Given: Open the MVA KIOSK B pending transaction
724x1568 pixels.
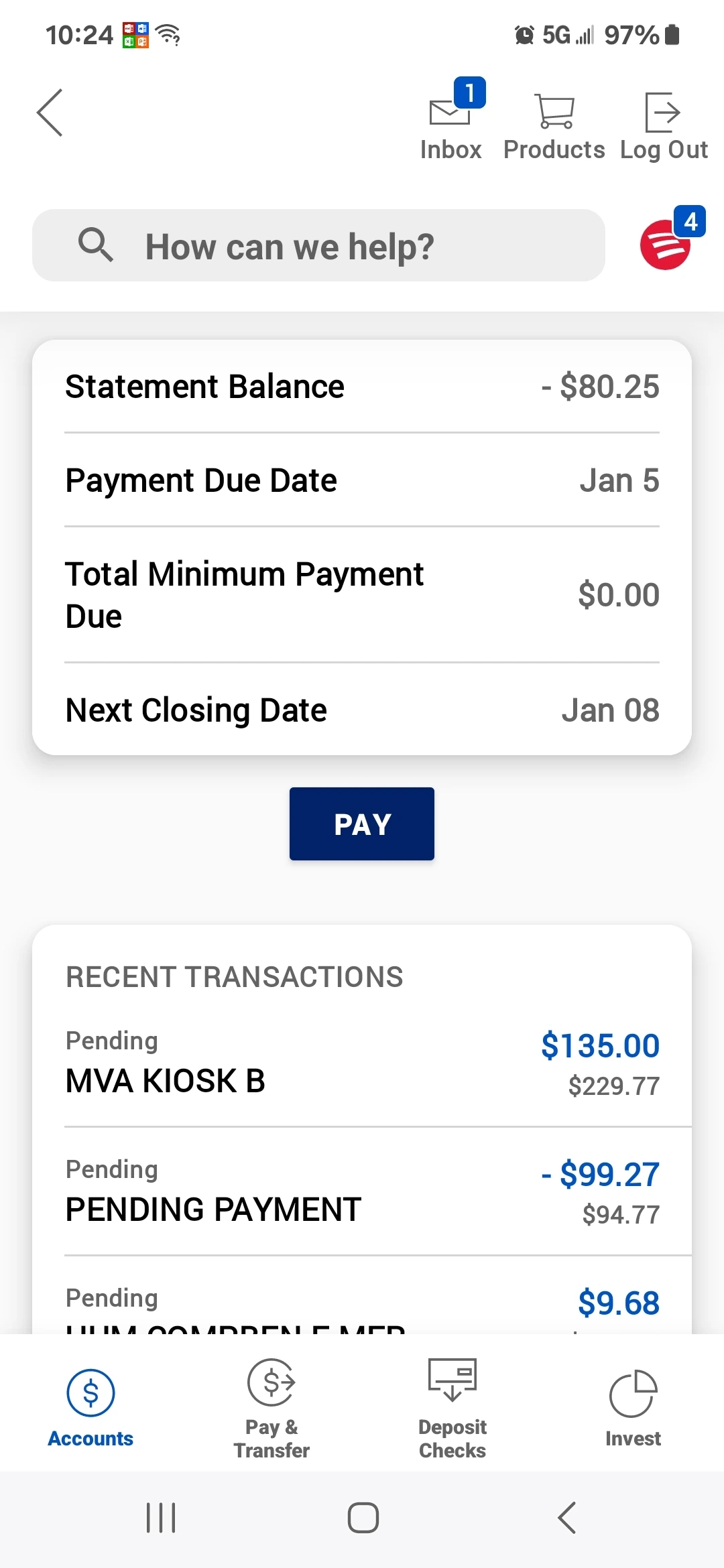Looking at the screenshot, I should tap(362, 1063).
